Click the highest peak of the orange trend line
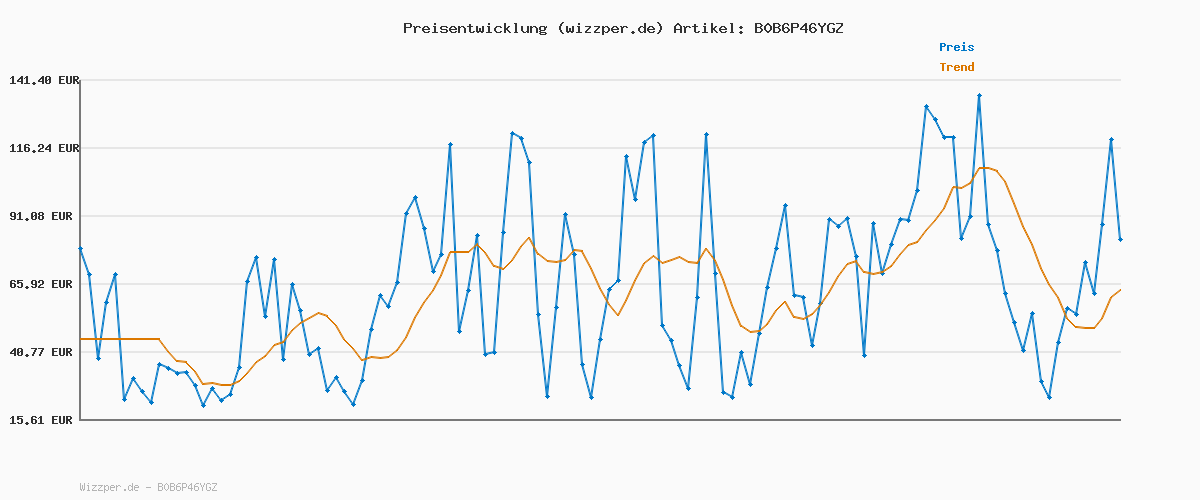The image size is (1200, 500). [x=985, y=168]
